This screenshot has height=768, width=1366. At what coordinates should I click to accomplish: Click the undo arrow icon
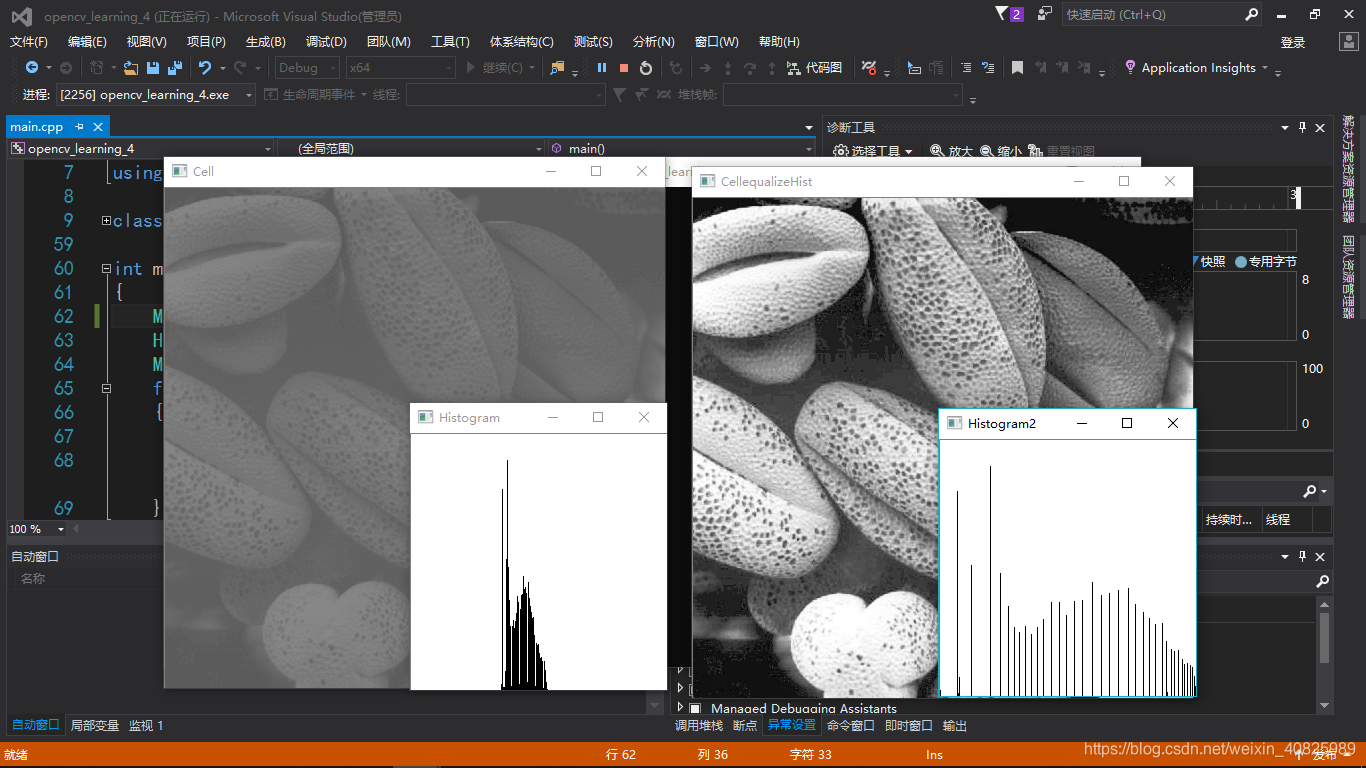tap(205, 68)
